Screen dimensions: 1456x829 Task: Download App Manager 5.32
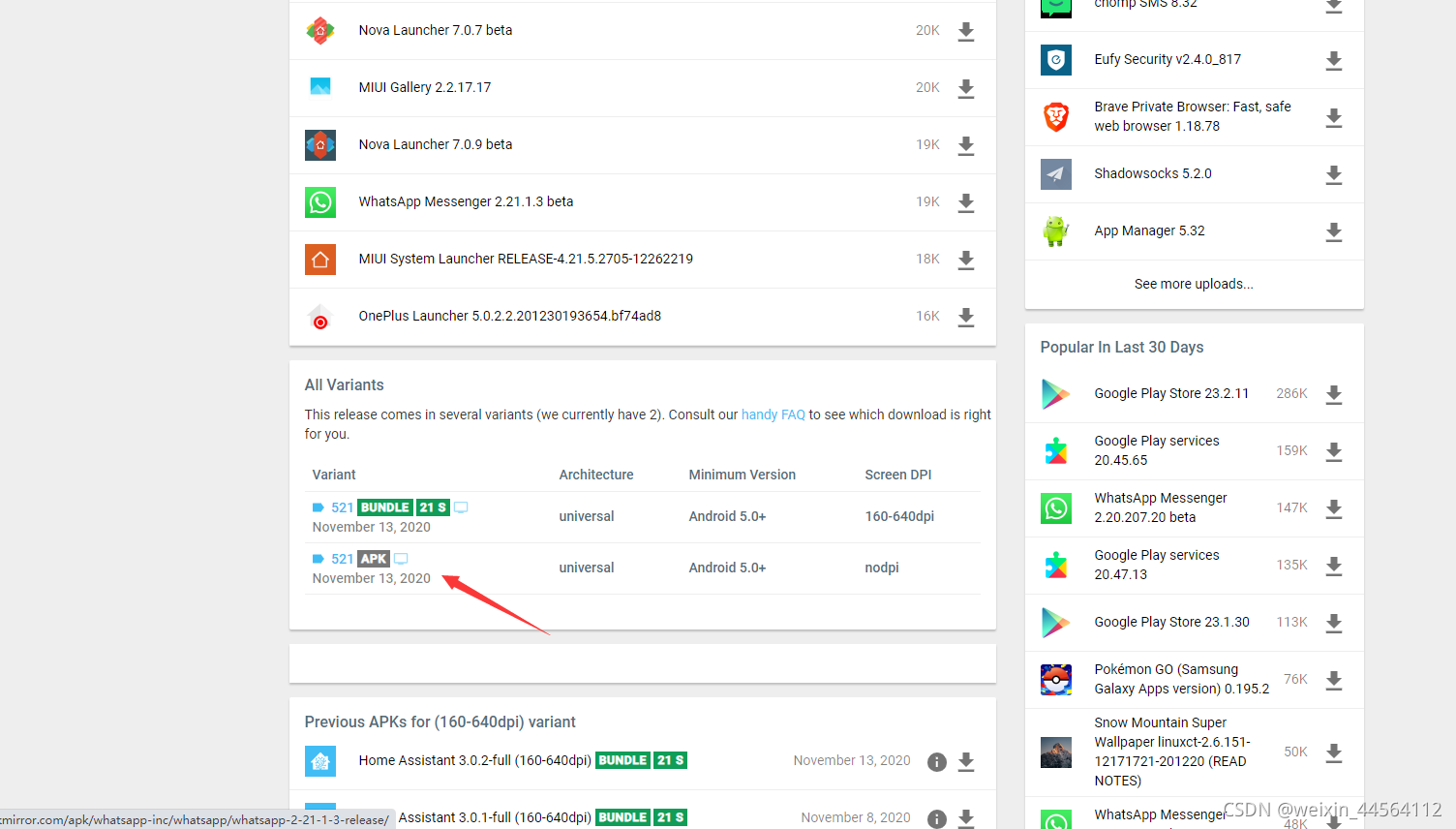click(x=1333, y=232)
